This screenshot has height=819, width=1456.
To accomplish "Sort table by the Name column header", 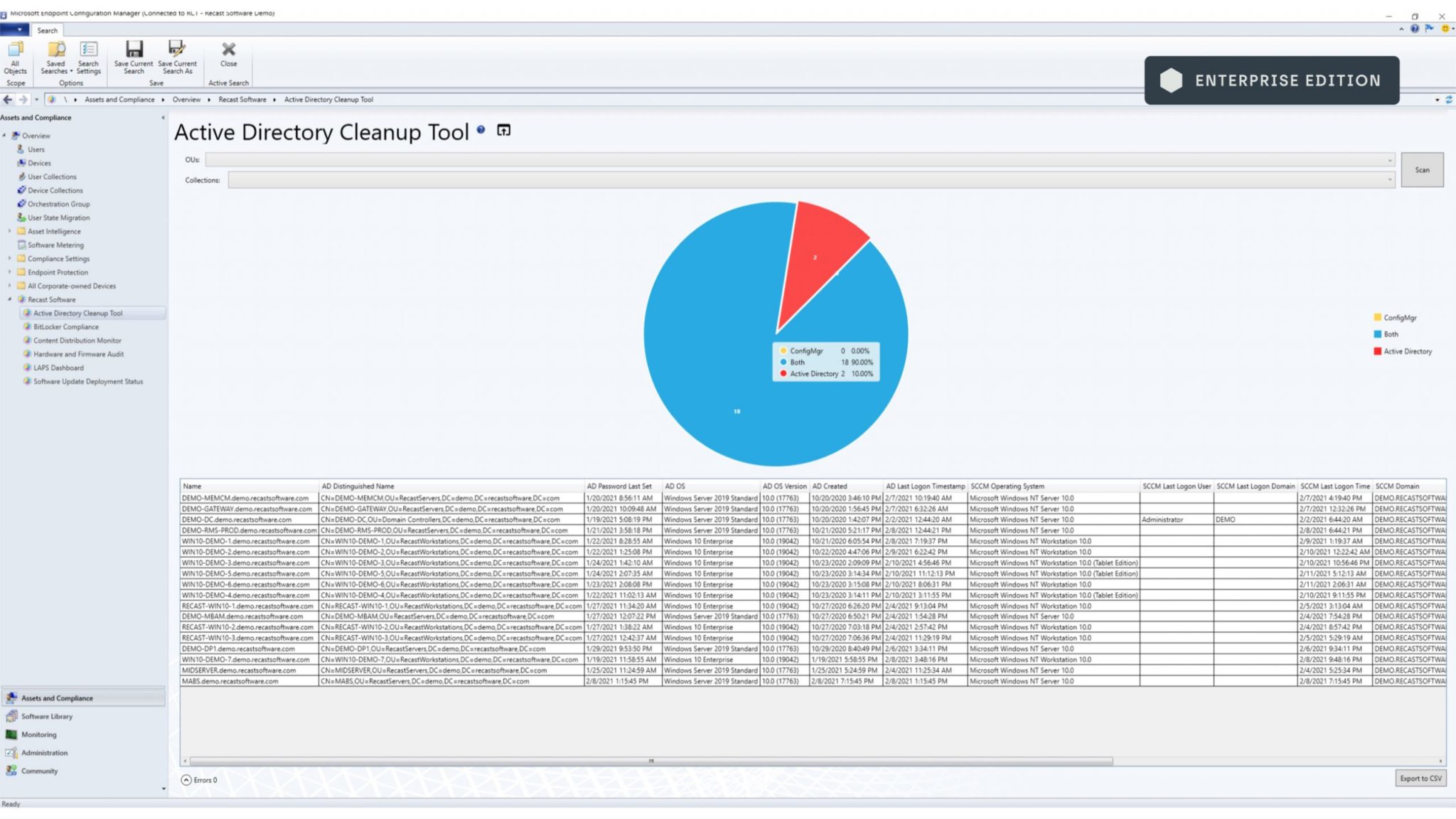I will click(249, 486).
